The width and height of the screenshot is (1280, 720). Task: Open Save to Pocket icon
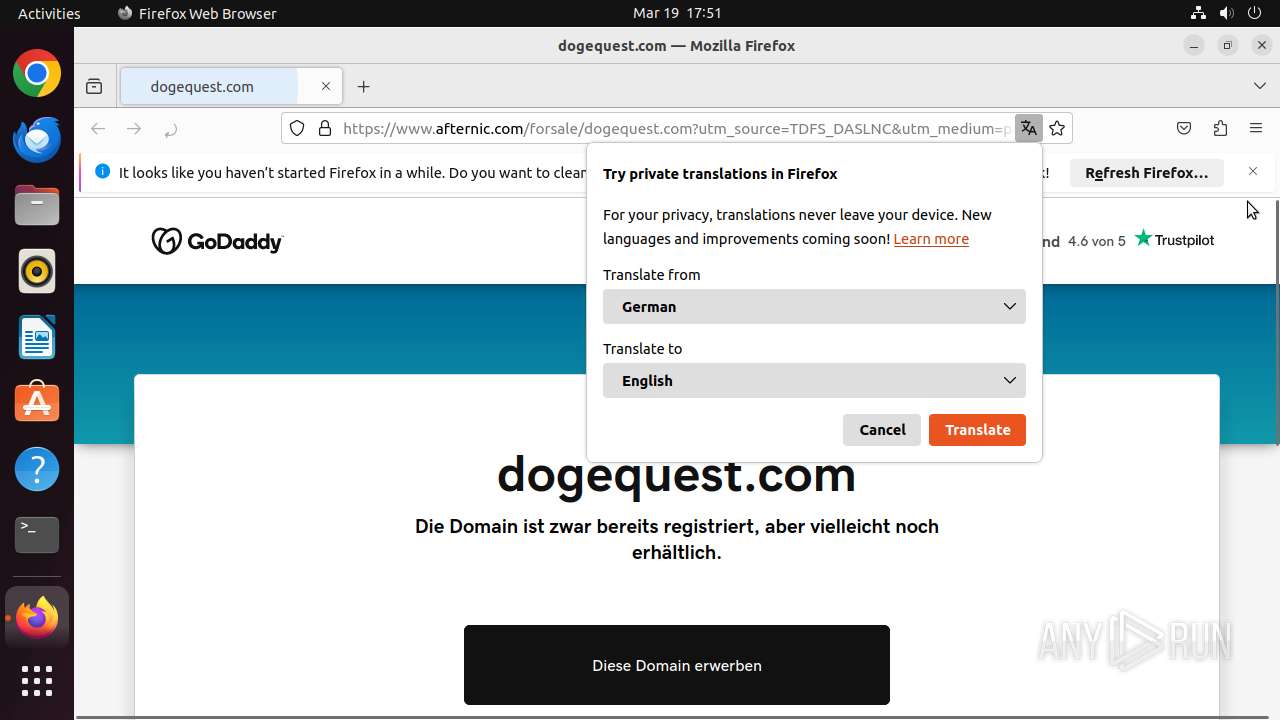(1184, 128)
